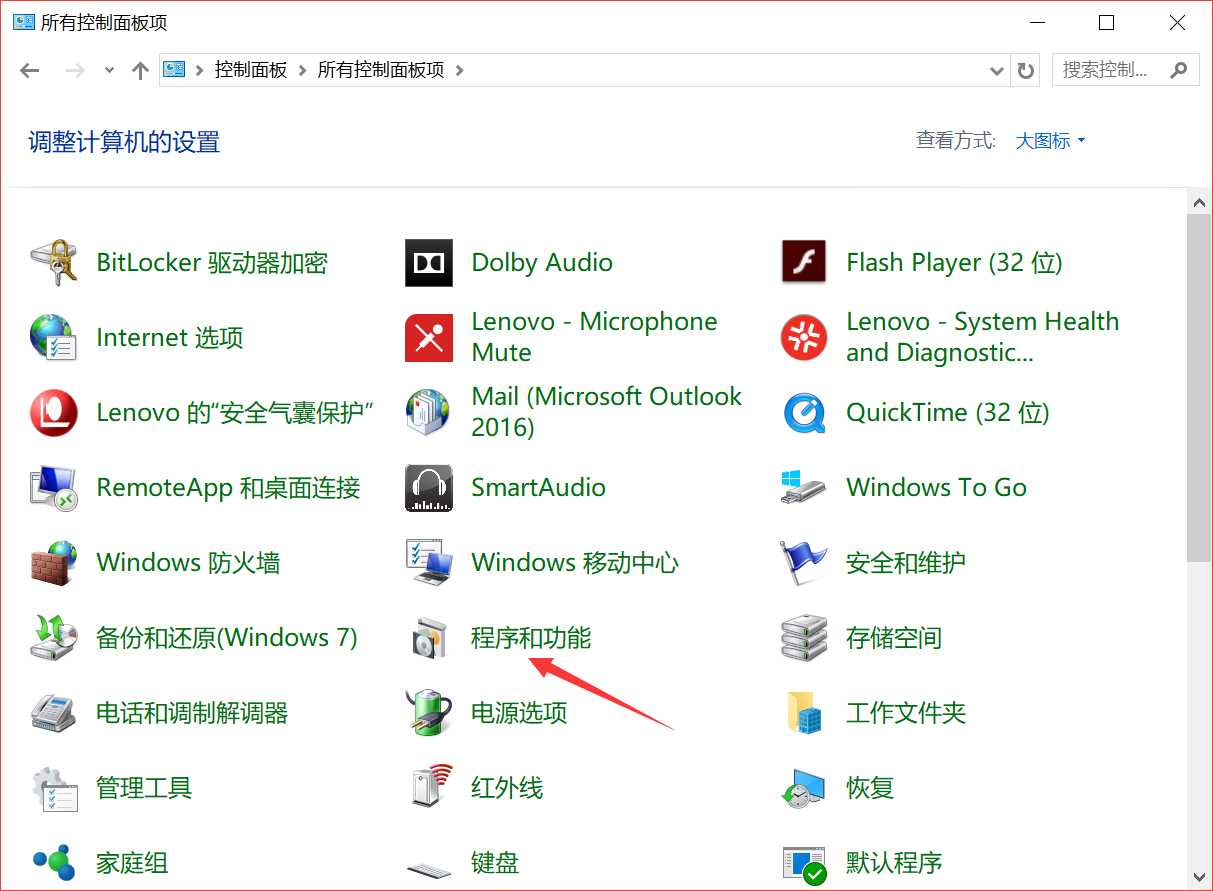The width and height of the screenshot is (1213, 891).
Task: Click the Windows To Go icon
Action: pos(804,488)
